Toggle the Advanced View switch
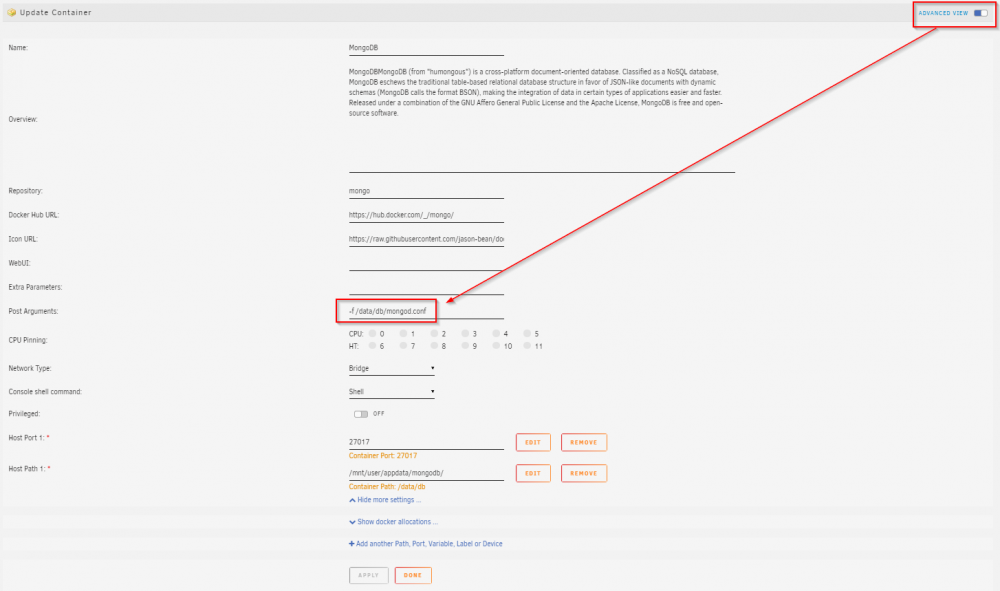1000x591 pixels. [980, 13]
